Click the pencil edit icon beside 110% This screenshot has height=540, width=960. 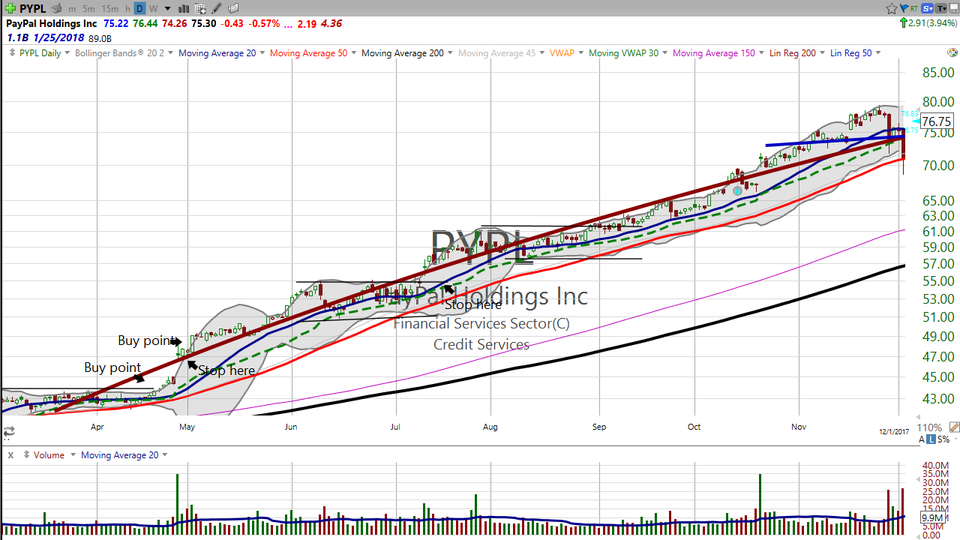953,427
